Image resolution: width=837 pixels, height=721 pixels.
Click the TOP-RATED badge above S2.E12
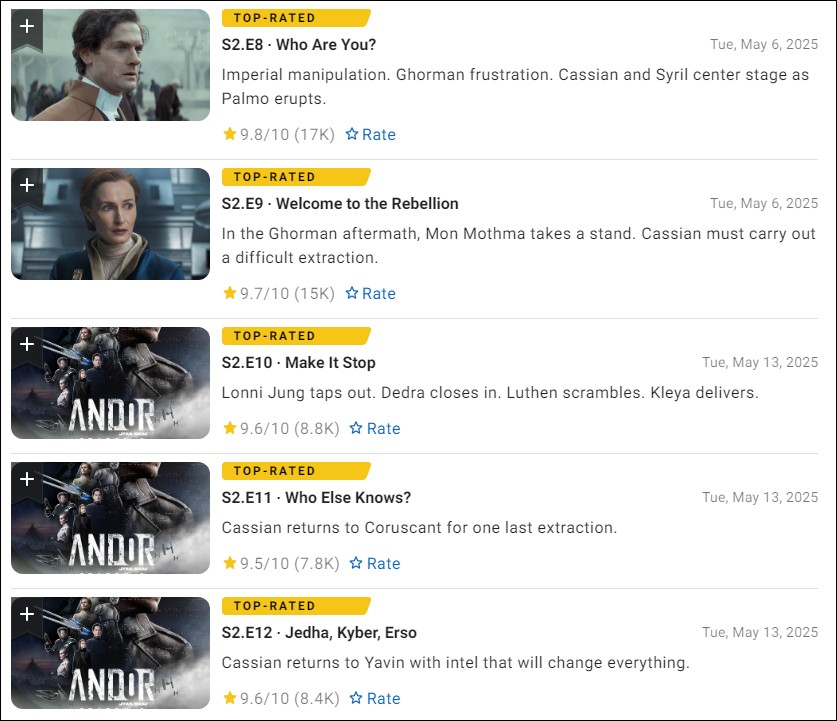296,606
